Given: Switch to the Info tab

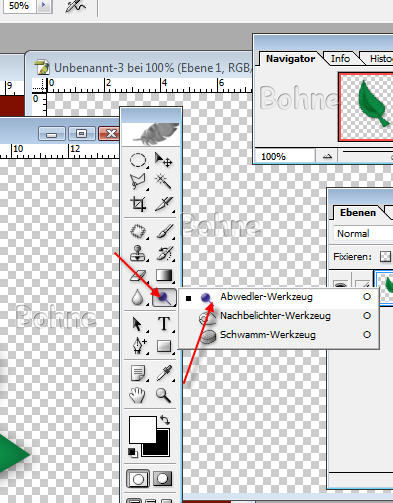Looking at the screenshot, I should pyautogui.click(x=340, y=59).
